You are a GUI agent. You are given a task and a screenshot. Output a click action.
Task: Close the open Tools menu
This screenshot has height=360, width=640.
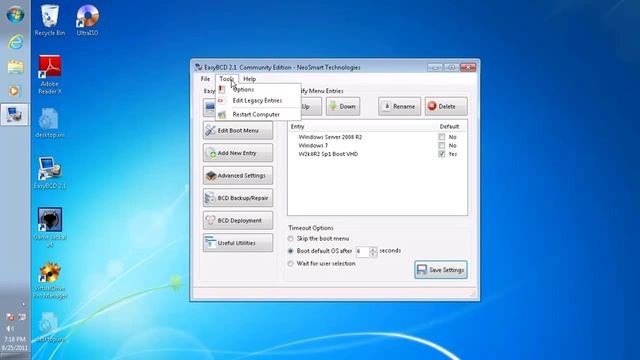pos(227,79)
